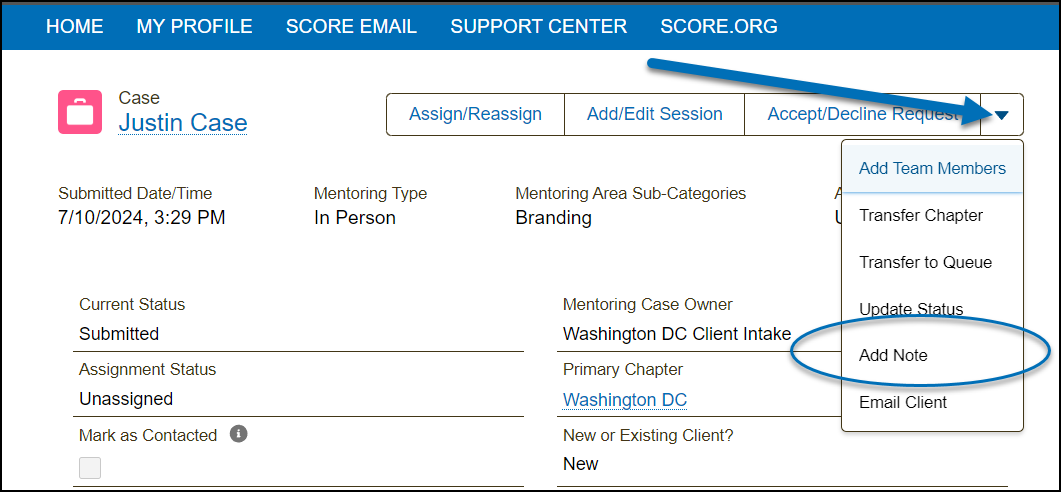This screenshot has width=1061, height=492.
Task: Choose Transfer Chapter menu option
Action: tap(921, 215)
